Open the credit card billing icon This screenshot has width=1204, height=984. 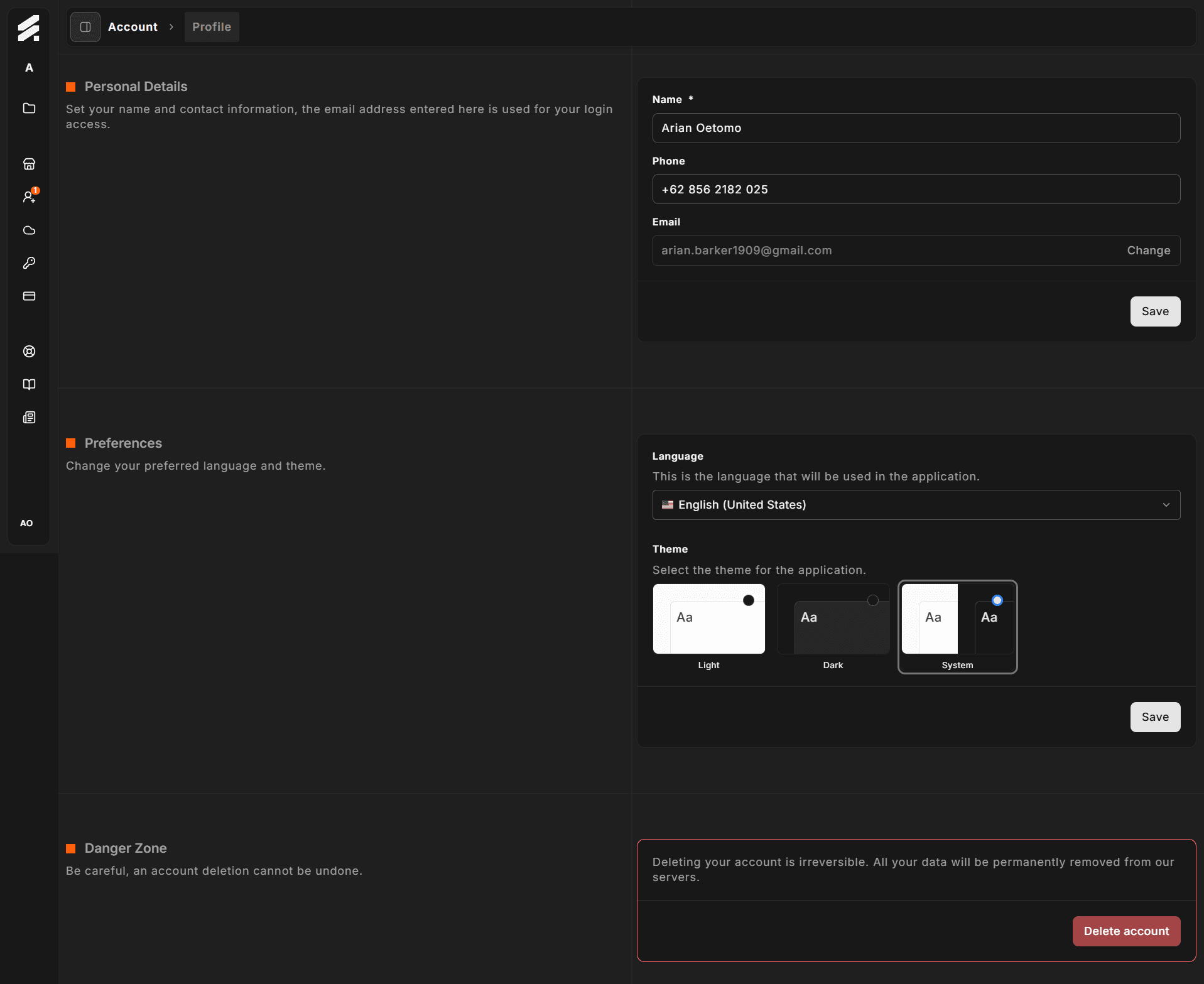(x=29, y=296)
